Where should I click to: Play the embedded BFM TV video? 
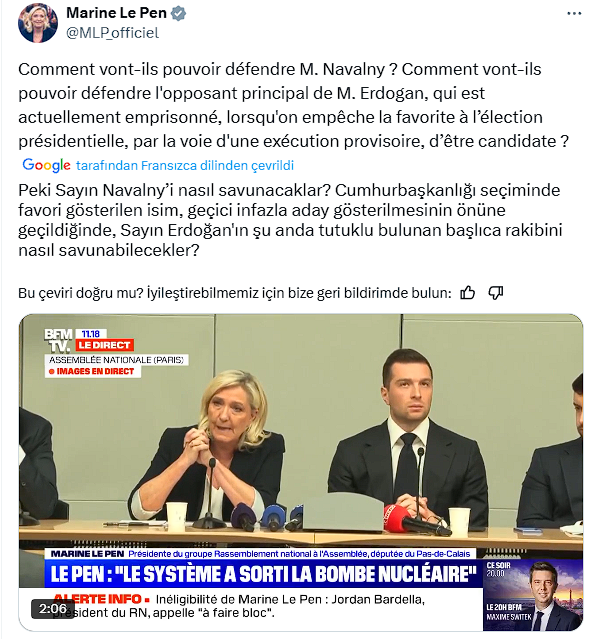pyautogui.click(x=301, y=472)
